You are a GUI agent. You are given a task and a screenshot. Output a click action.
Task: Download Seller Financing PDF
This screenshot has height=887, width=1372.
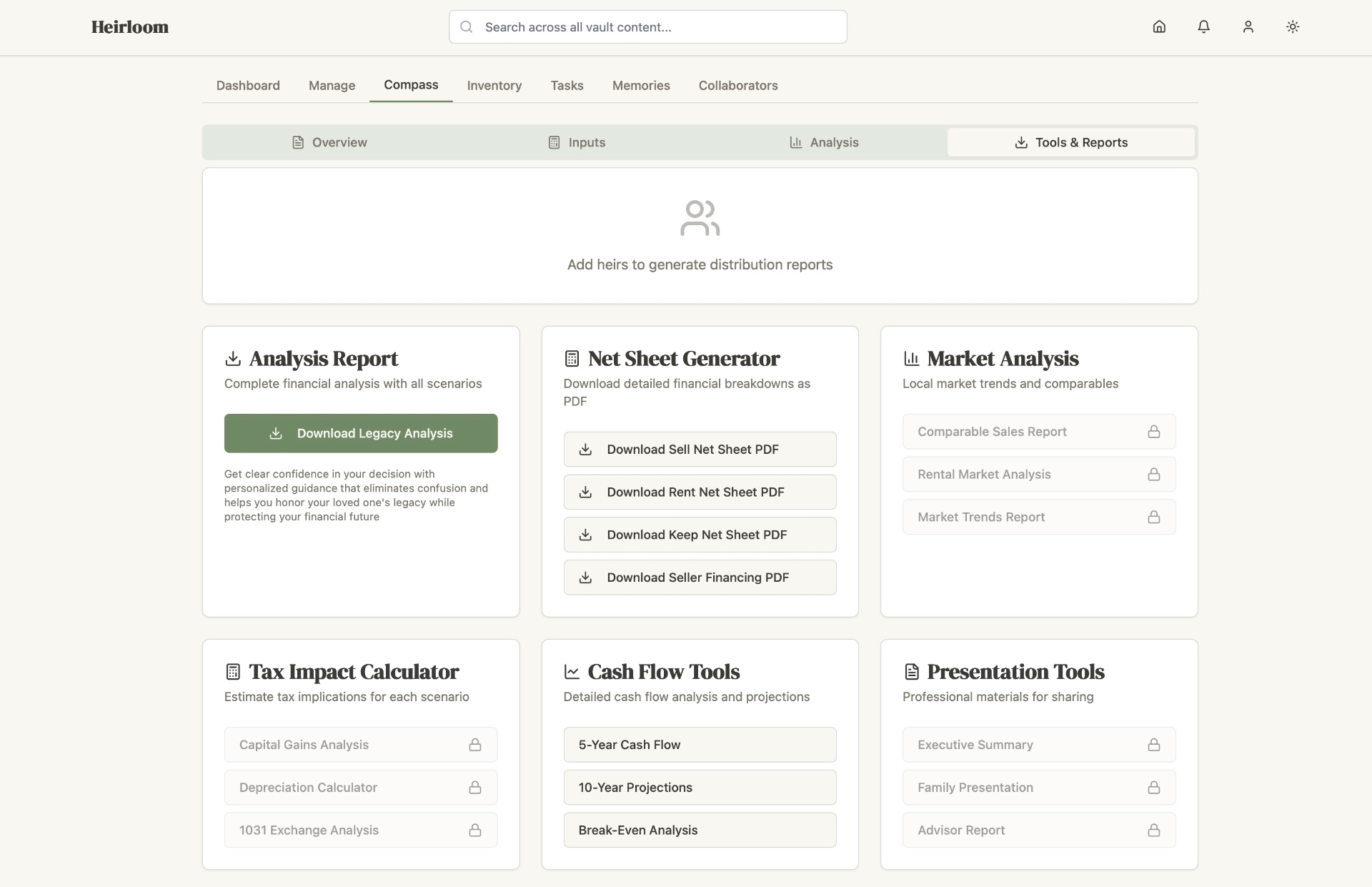[x=700, y=578]
